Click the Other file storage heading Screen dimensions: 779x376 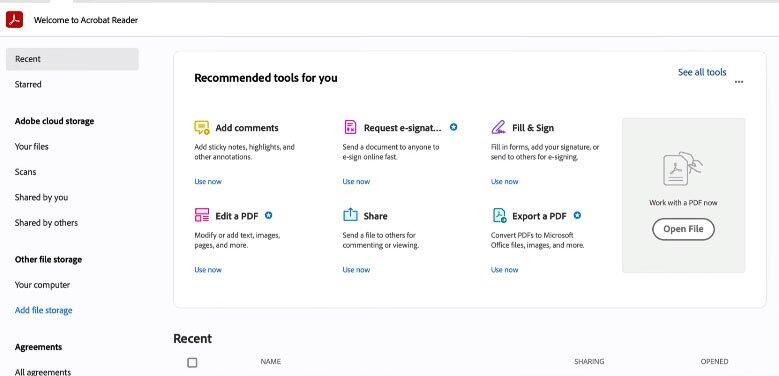48,259
